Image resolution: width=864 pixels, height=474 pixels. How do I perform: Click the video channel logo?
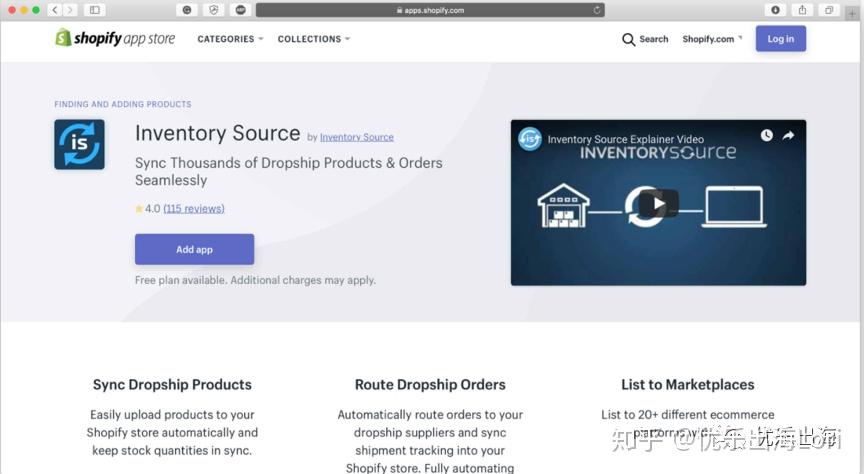tap(530, 139)
